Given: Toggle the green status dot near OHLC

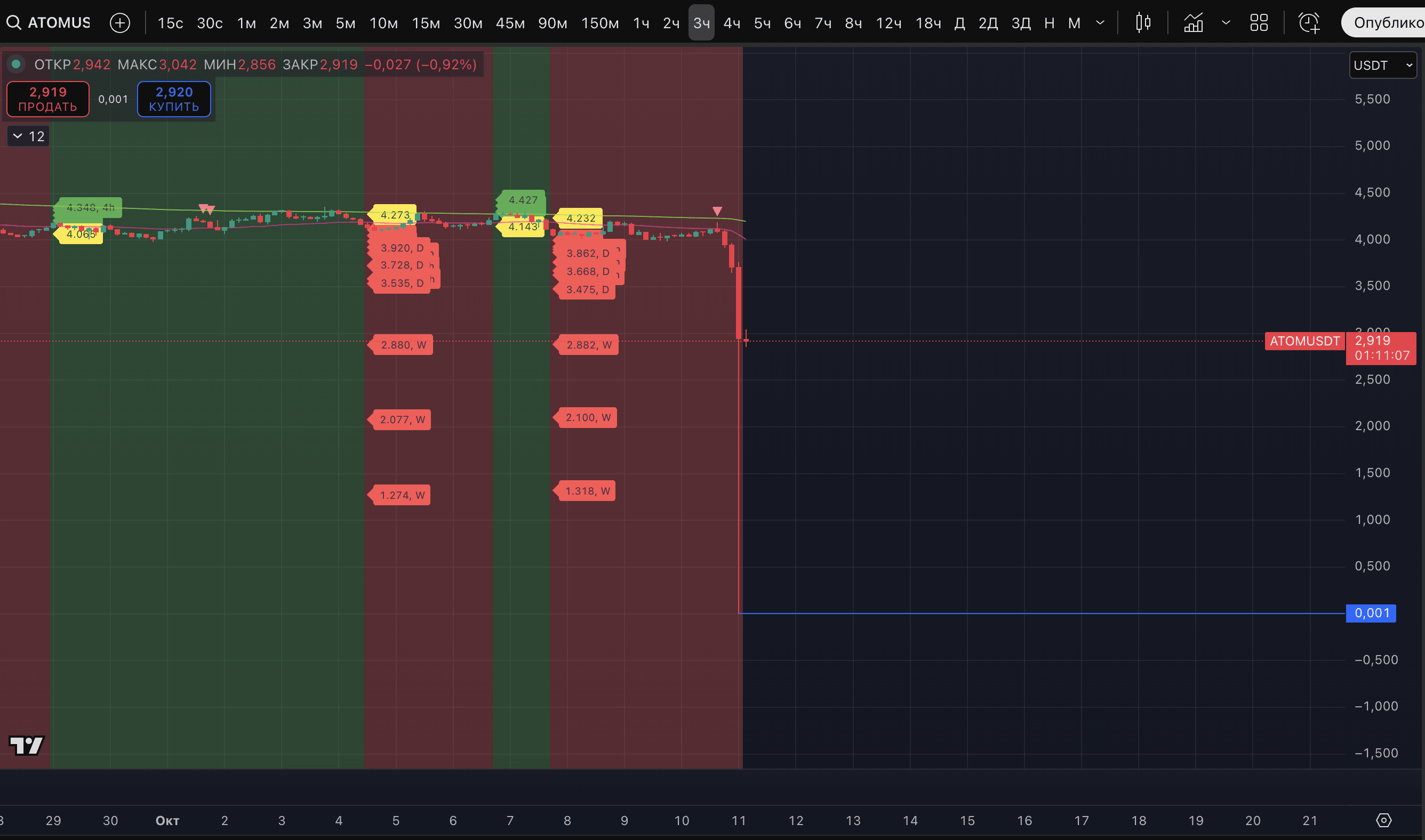Looking at the screenshot, I should click(x=17, y=64).
